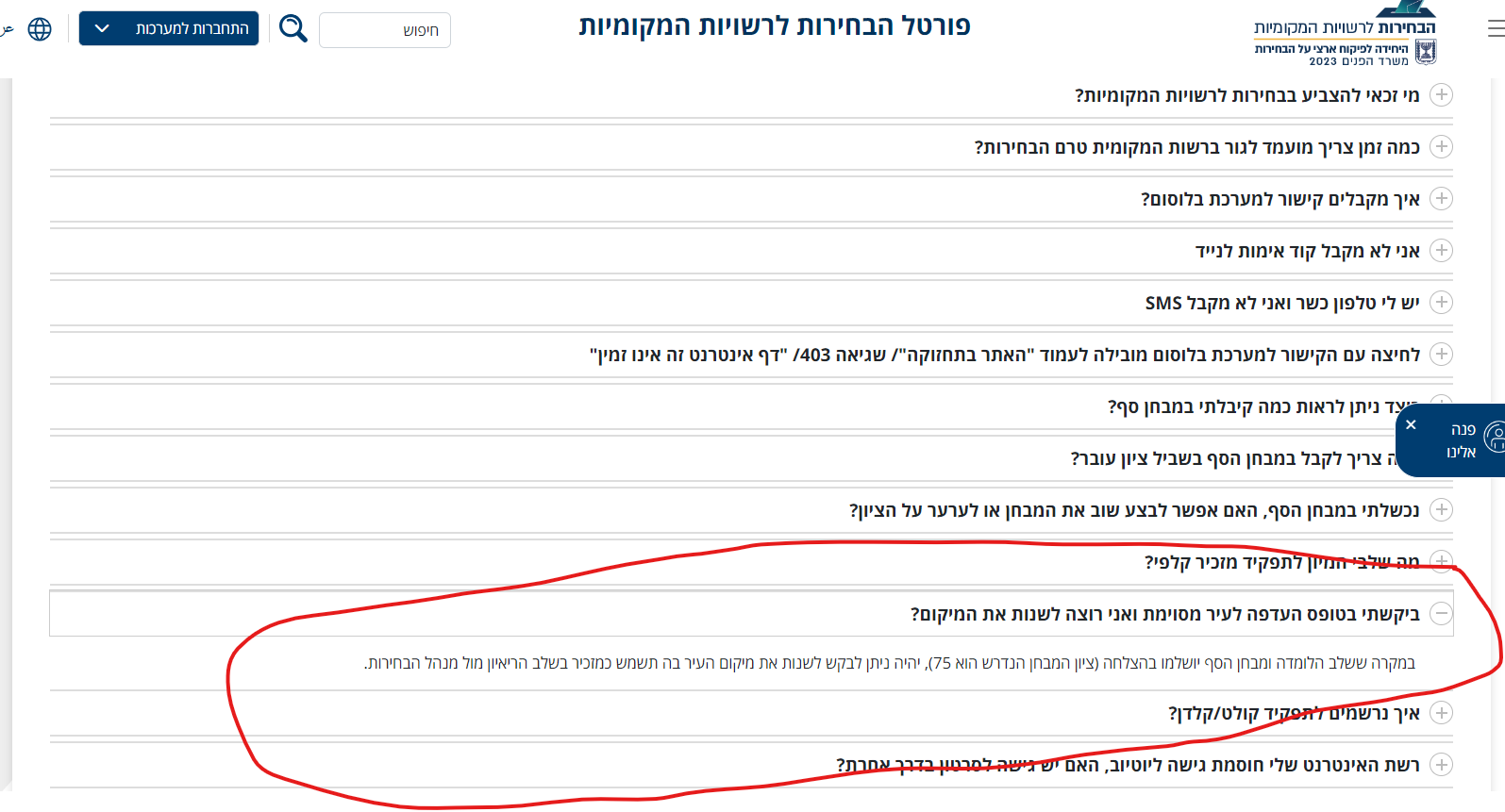1505x812 pixels.
Task: Click the answer paragraph starting 'במקרה ששלב הלומדה'
Action: pyautogui.click(x=890, y=663)
